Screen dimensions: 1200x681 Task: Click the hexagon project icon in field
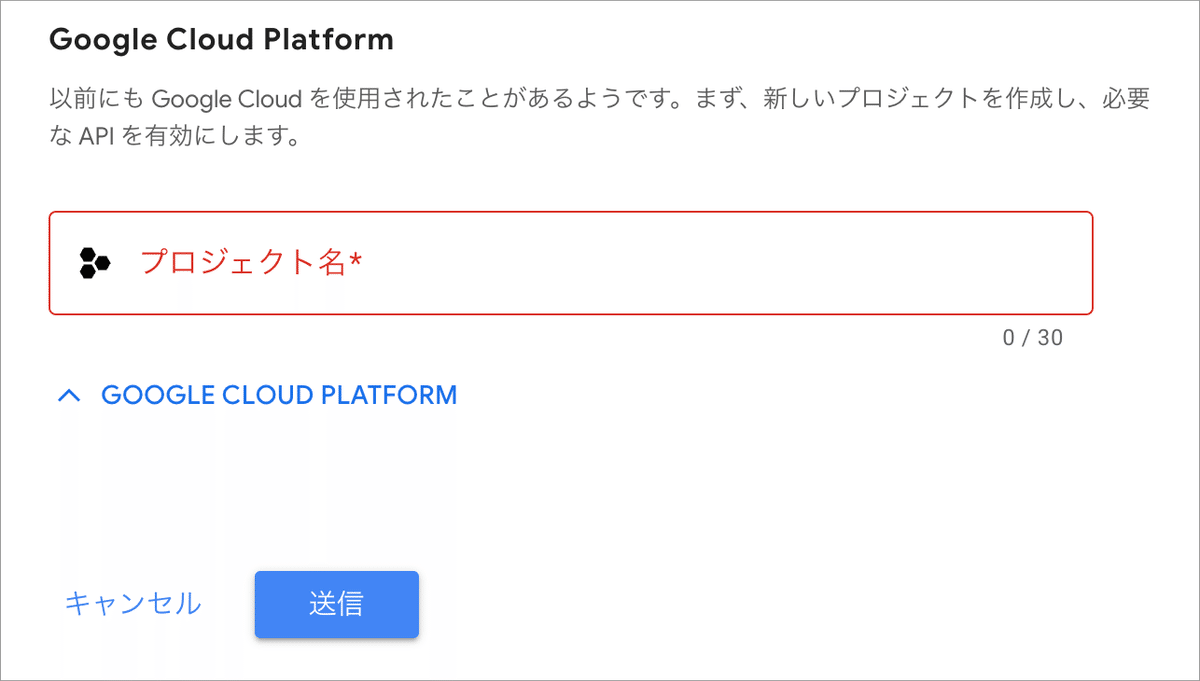[x=94, y=264]
